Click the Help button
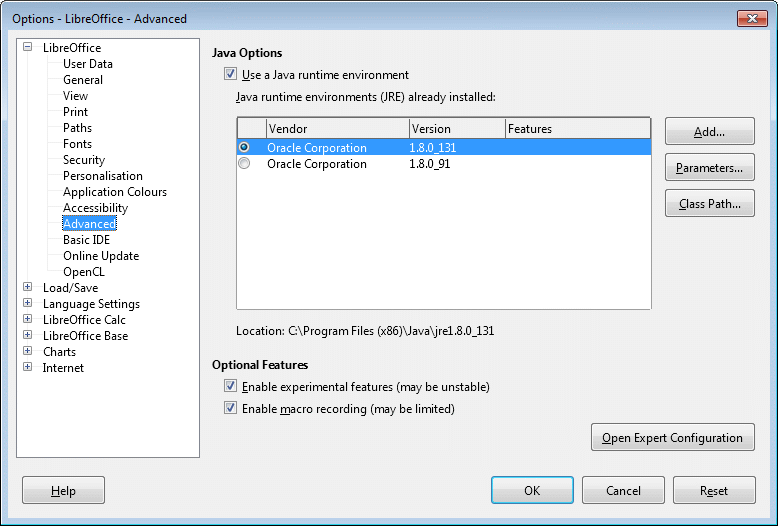This screenshot has width=778, height=526. pyautogui.click(x=64, y=490)
